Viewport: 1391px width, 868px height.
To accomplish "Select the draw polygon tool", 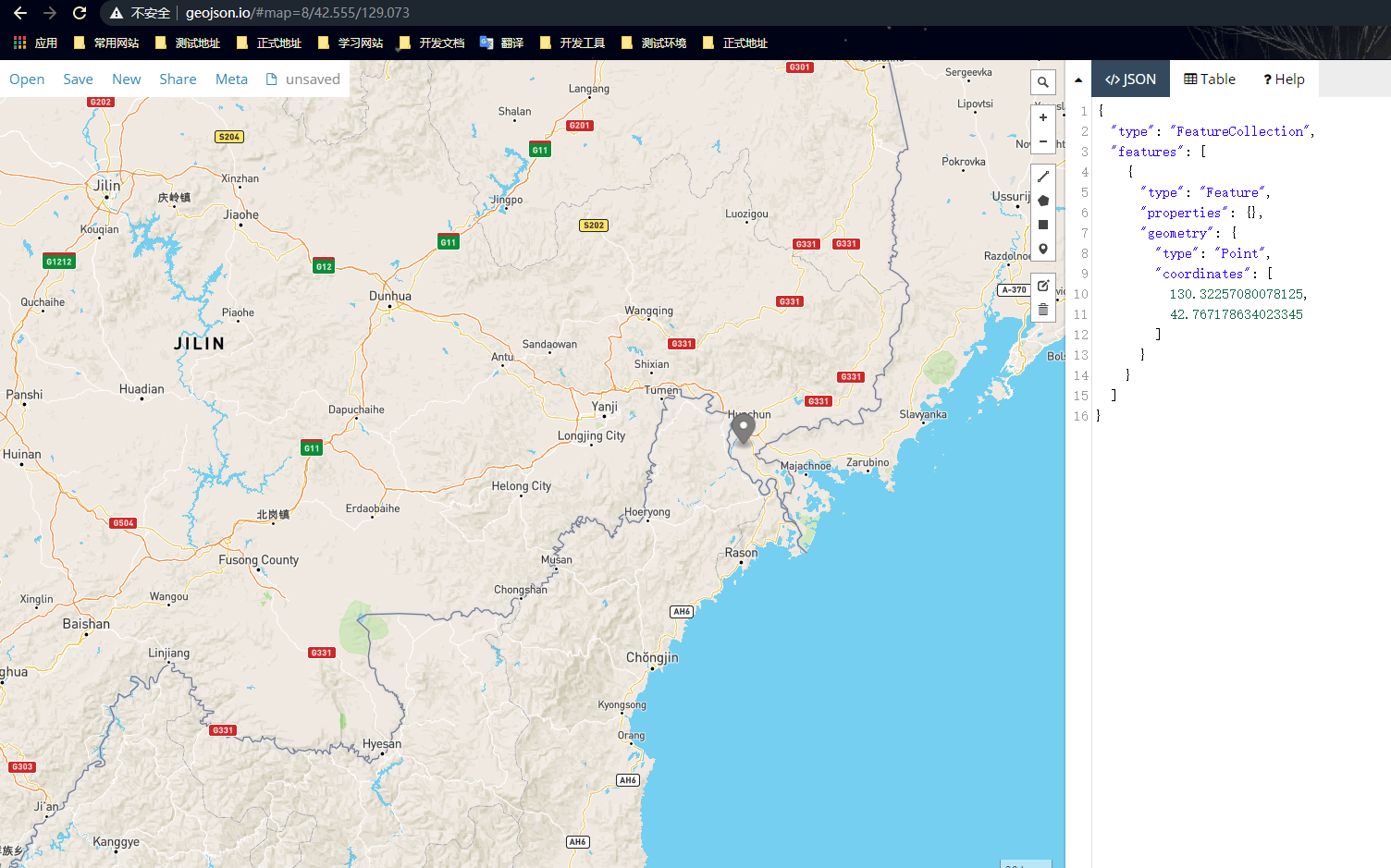I will [x=1043, y=200].
